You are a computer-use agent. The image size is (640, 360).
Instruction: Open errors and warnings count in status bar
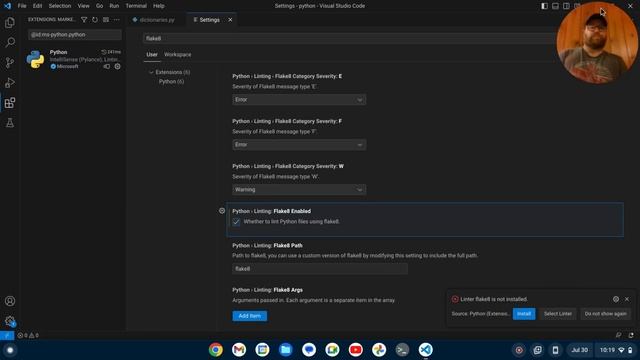point(28,335)
